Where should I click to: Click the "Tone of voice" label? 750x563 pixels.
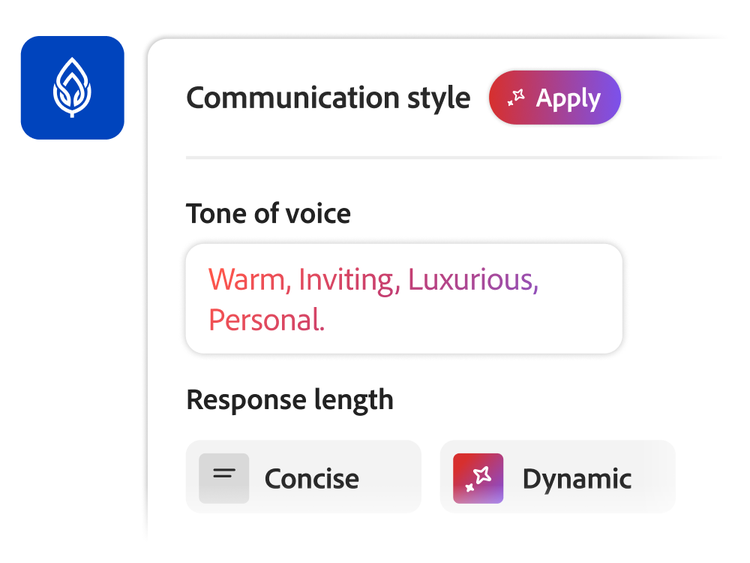[268, 212]
